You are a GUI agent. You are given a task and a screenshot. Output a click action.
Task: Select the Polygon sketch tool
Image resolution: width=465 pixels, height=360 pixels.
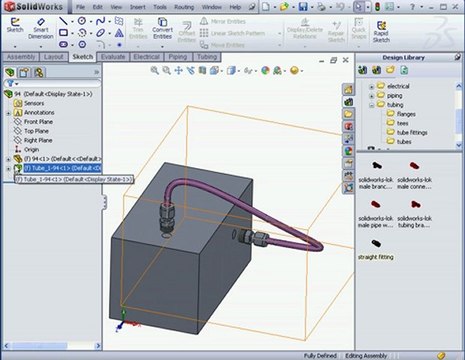(82, 44)
